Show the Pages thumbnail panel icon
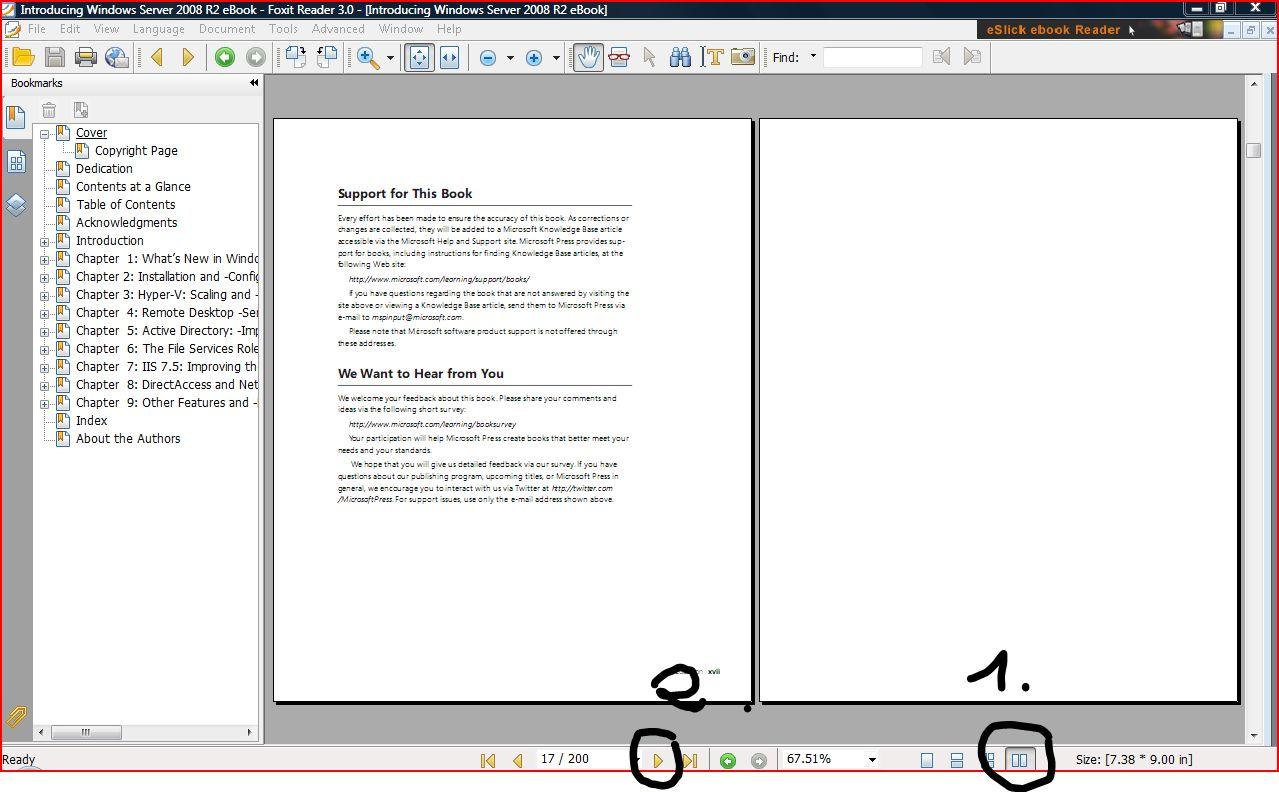Screen dimensions: 1279x792 [x=16, y=162]
